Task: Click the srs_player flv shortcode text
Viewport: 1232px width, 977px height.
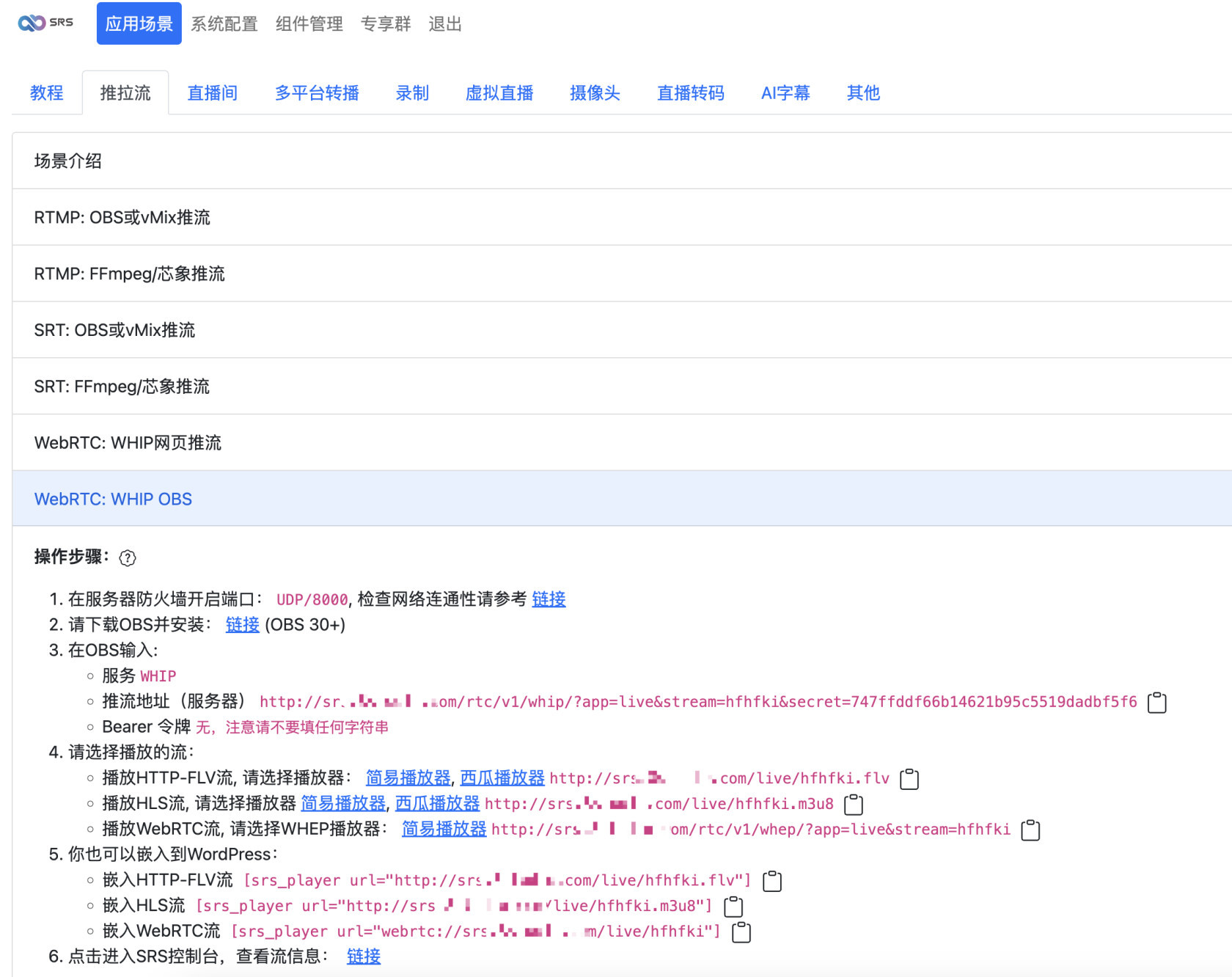Action: tap(498, 881)
